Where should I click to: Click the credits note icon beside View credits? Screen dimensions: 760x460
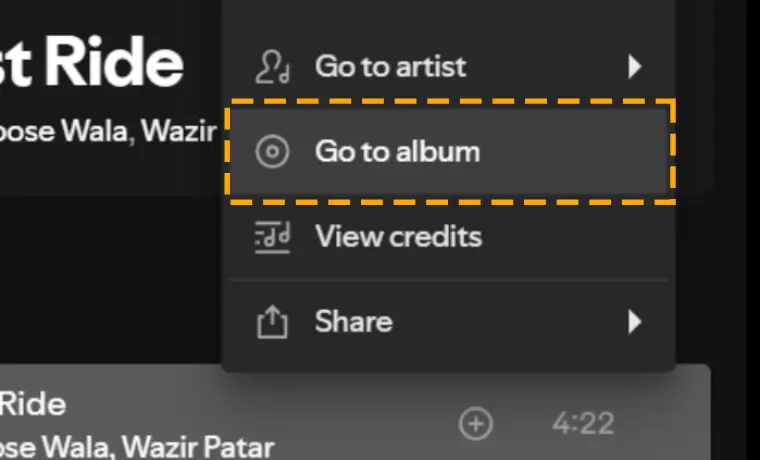click(272, 237)
